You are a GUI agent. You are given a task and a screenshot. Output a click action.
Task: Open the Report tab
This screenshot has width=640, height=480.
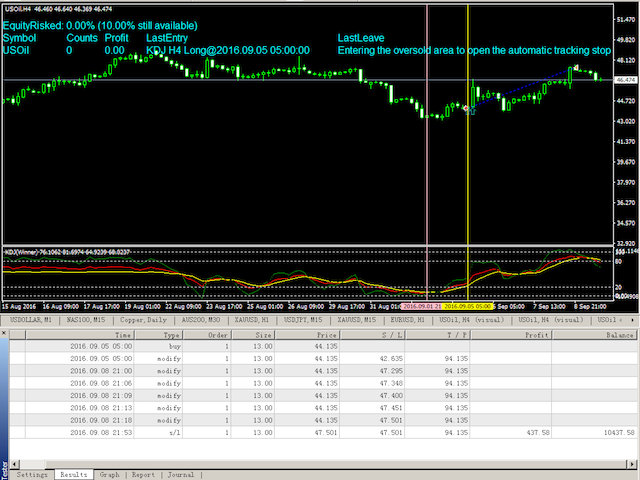(143, 474)
